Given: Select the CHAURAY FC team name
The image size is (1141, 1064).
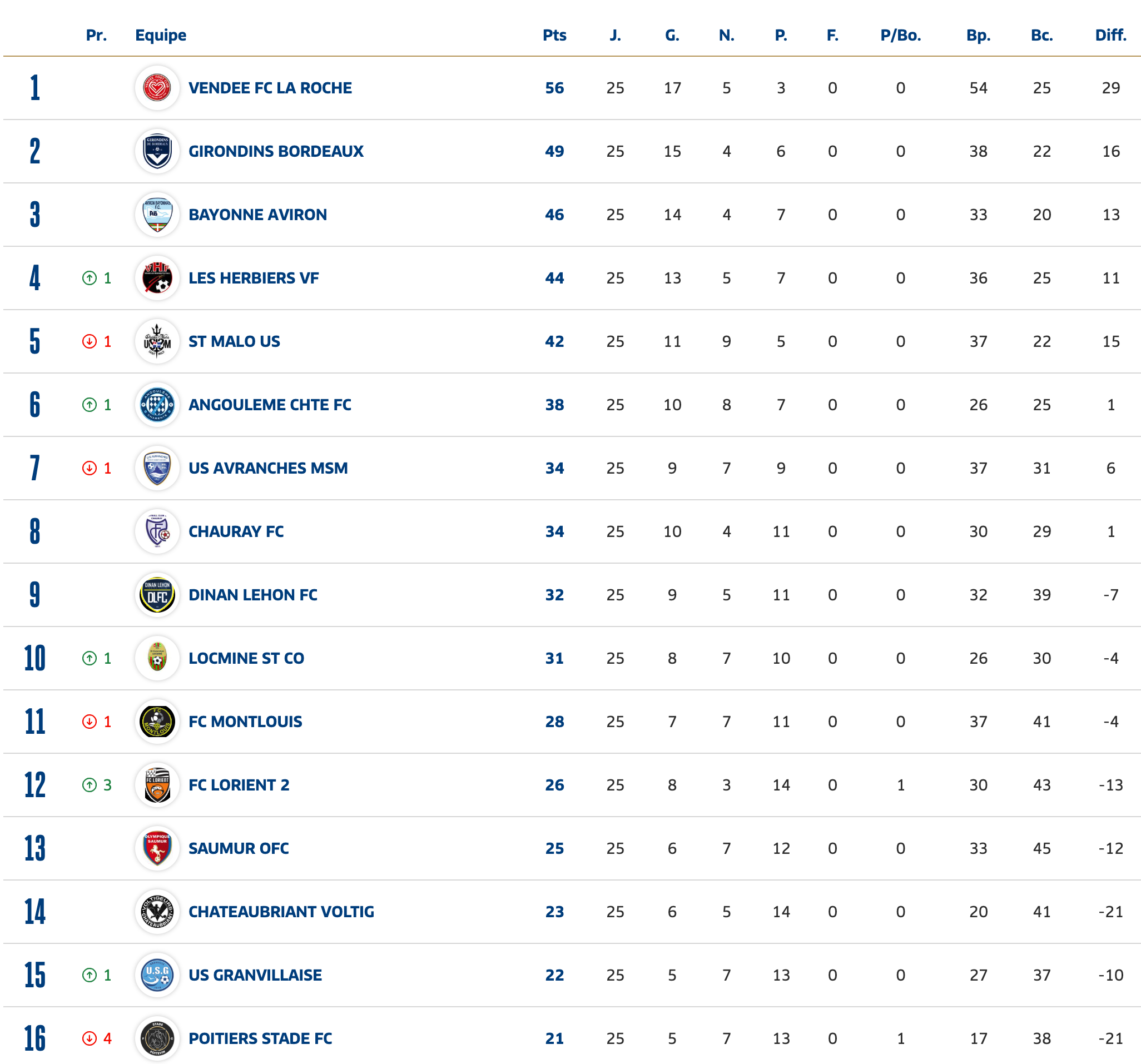Looking at the screenshot, I should (236, 532).
